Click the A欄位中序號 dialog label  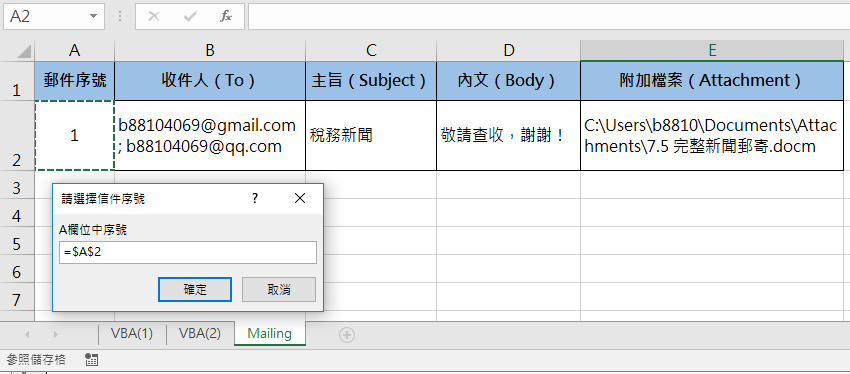93,230
